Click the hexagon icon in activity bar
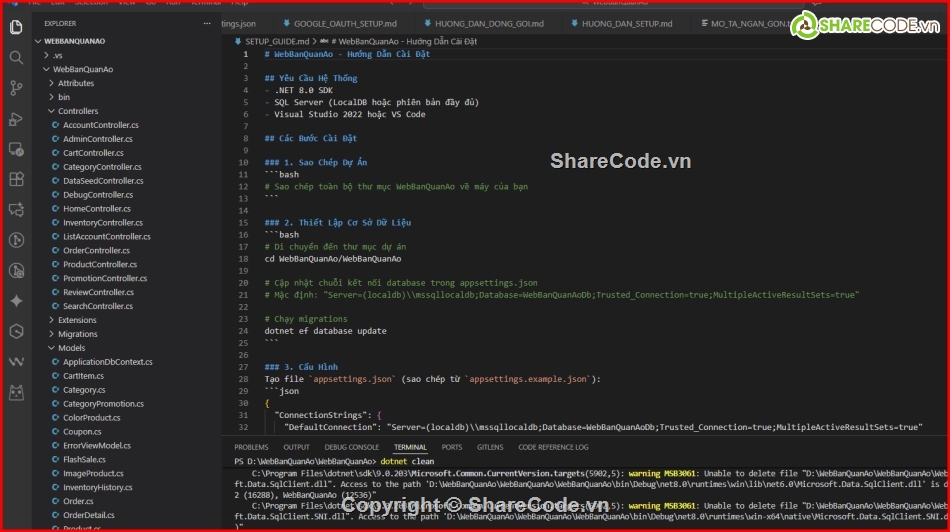 (16, 331)
